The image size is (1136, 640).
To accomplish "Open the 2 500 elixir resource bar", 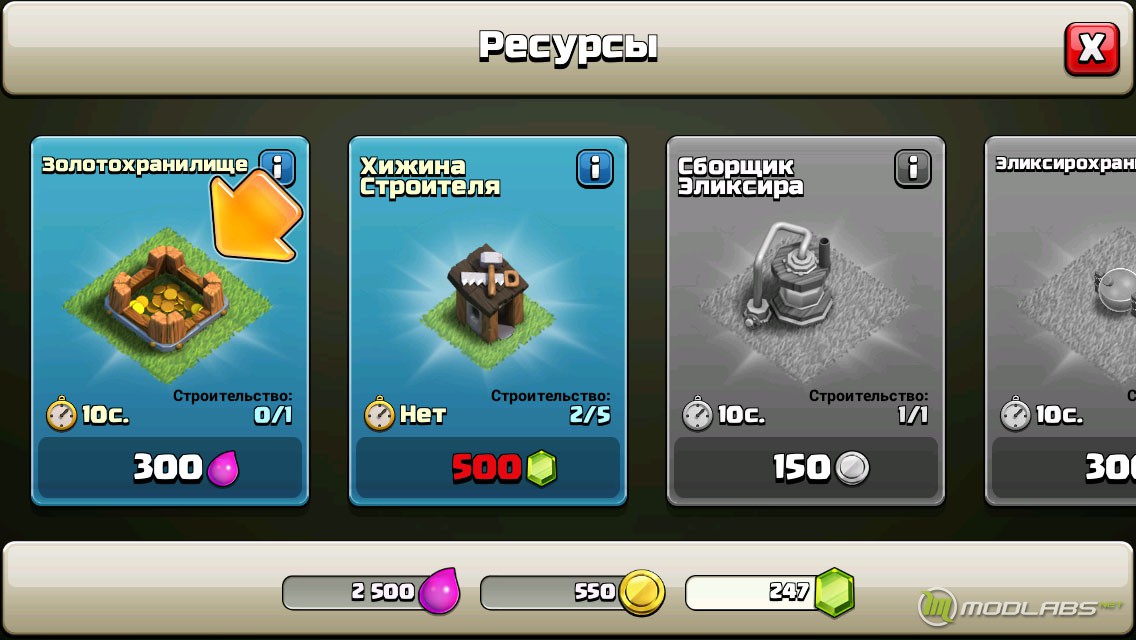I will point(371,592).
